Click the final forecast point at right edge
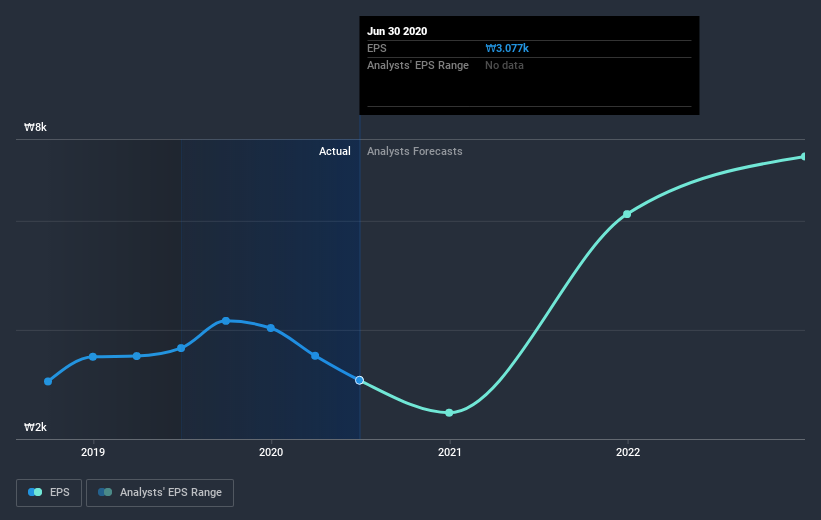This screenshot has height=520, width=821. pyautogui.click(x=804, y=157)
